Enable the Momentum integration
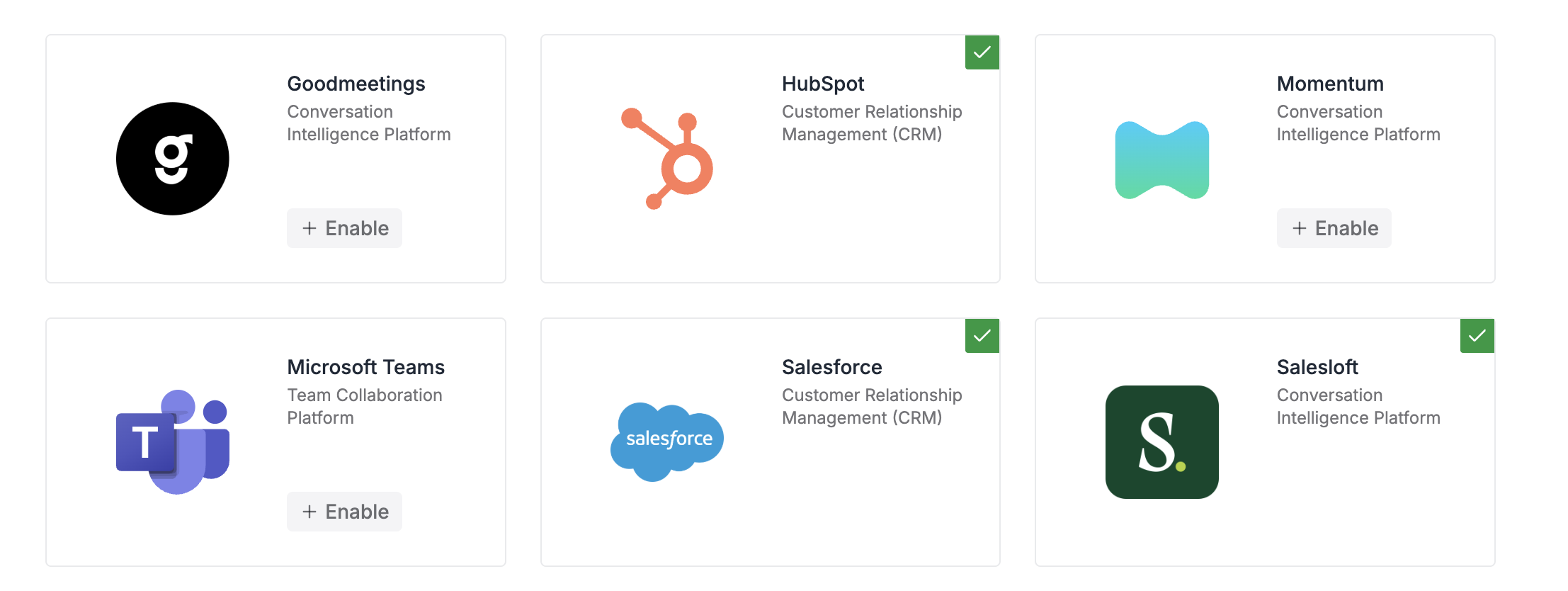Screen dimensions: 1568x591 pyautogui.click(x=1334, y=228)
